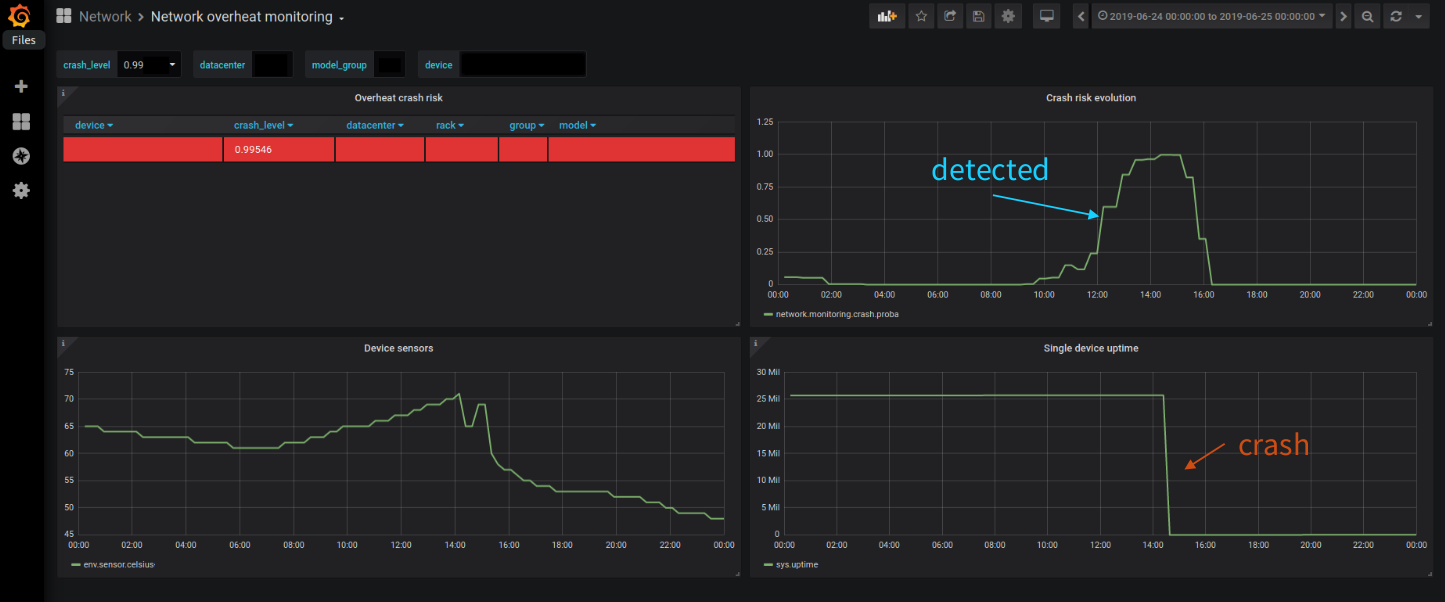Click the Add panel icon in the toolbar

[886, 16]
